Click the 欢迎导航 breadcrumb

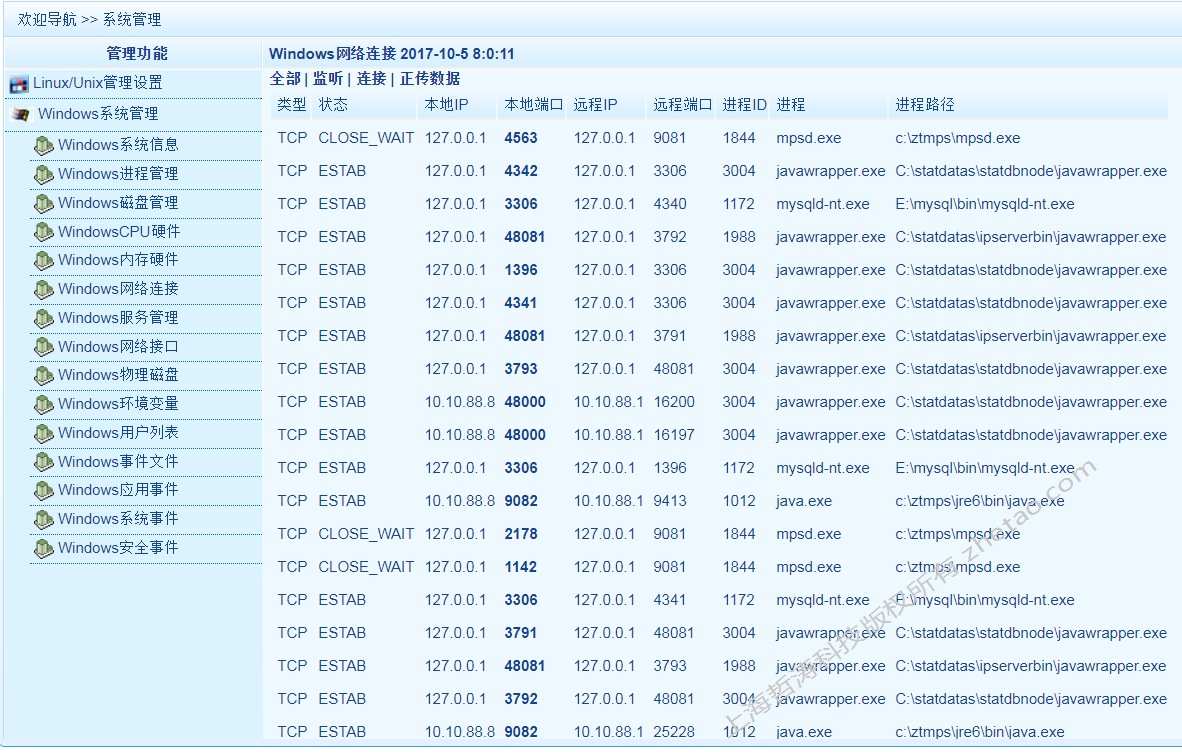click(47, 20)
